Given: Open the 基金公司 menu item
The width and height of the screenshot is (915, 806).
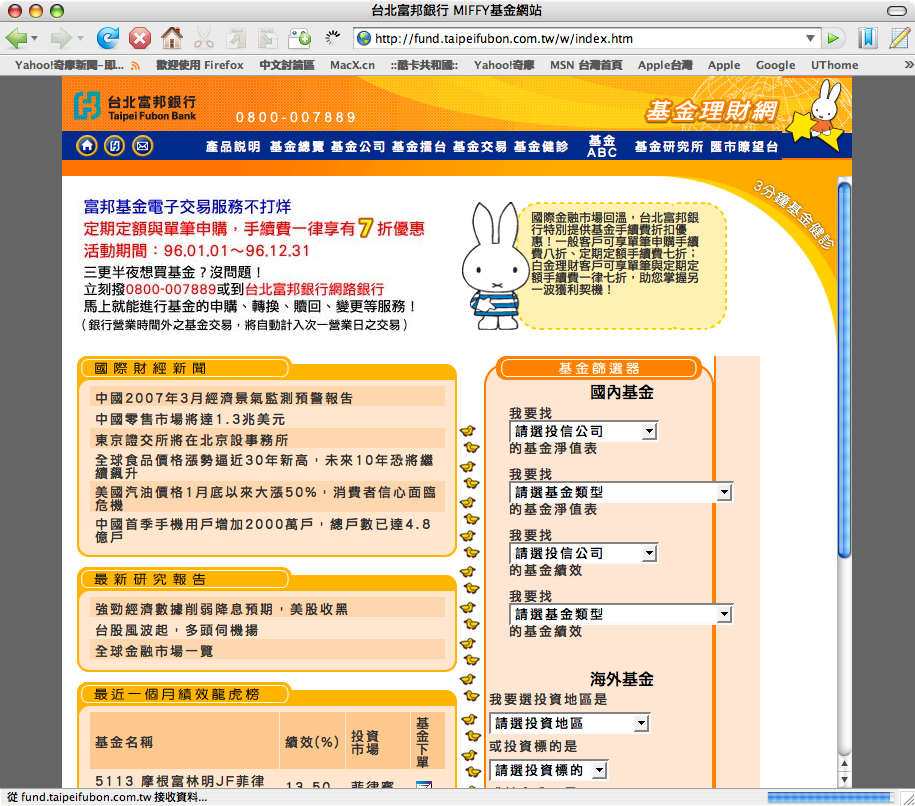Looking at the screenshot, I should point(358,146).
